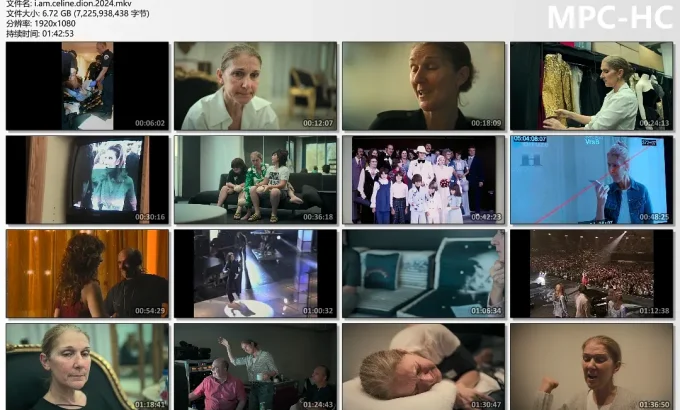Click the concert crowd thumbnail at 01:12:38
The width and height of the screenshot is (680, 410).
coord(592,274)
